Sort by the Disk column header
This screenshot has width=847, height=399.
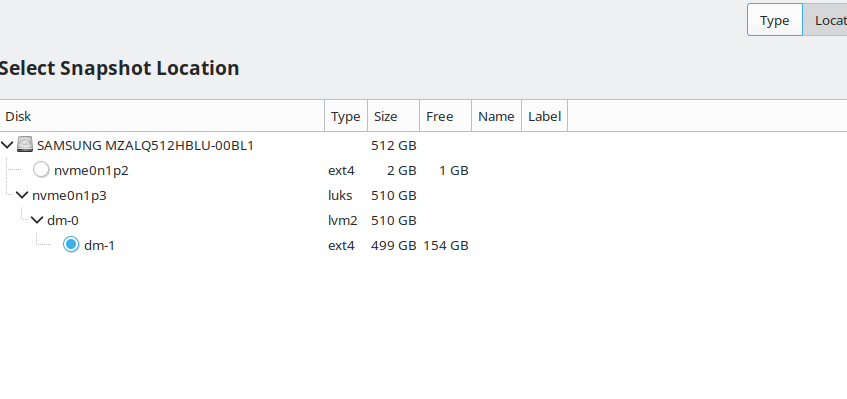(162, 116)
